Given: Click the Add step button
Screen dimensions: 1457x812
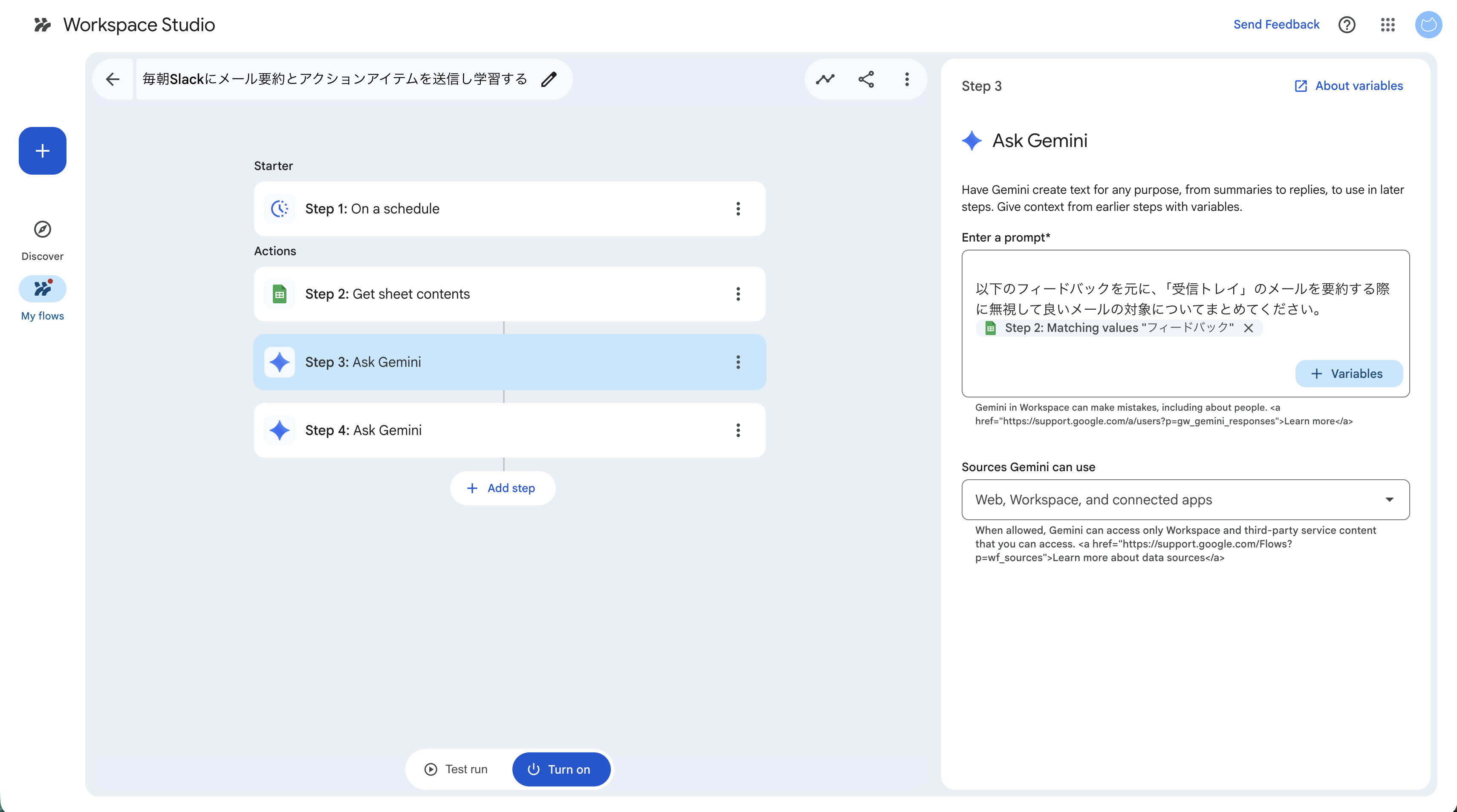Looking at the screenshot, I should (502, 488).
